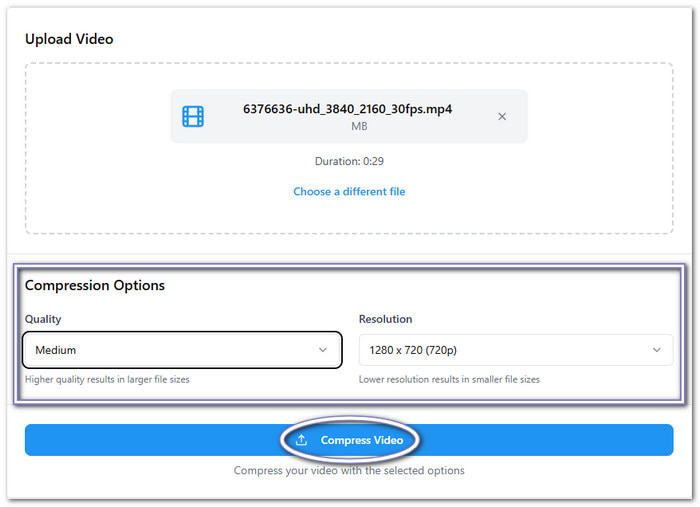Click the Compression Options heading

pyautogui.click(x=95, y=285)
